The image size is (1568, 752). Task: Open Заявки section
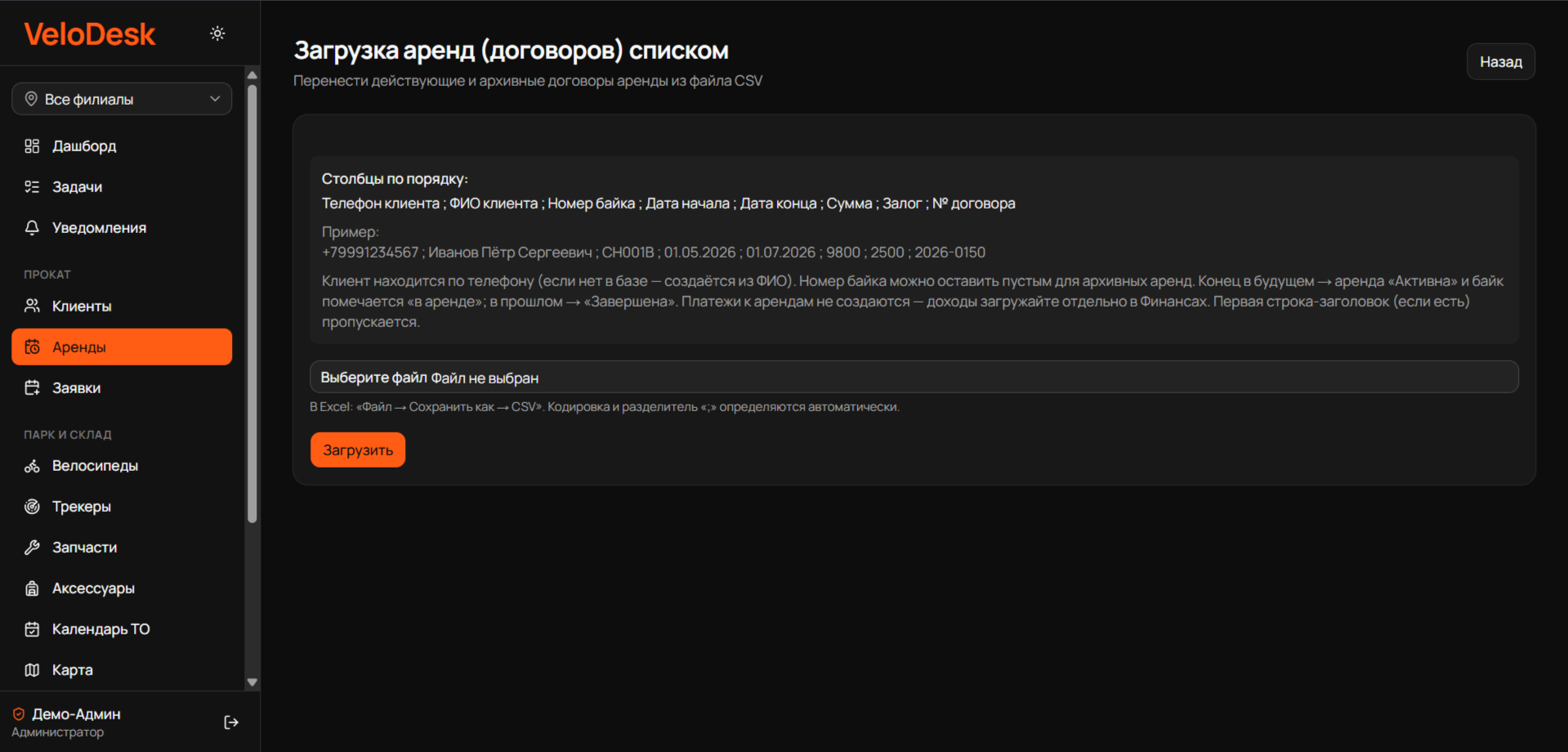tap(122, 387)
